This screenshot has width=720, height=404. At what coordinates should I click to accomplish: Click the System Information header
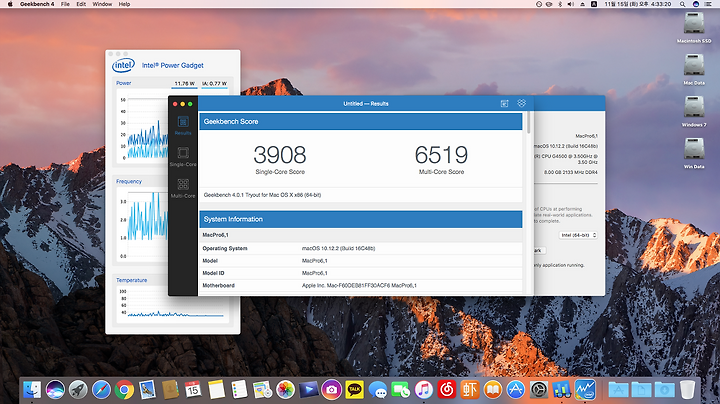coord(361,219)
